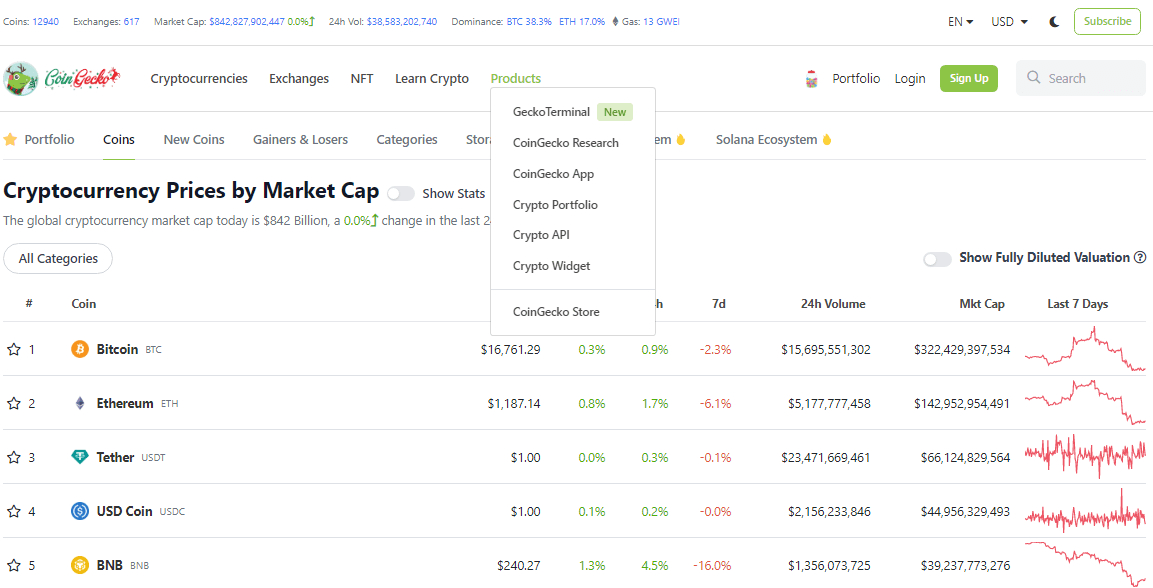This screenshot has width=1153, height=588.
Task: Click the 24h Vol value link
Action: pyautogui.click(x=401, y=22)
